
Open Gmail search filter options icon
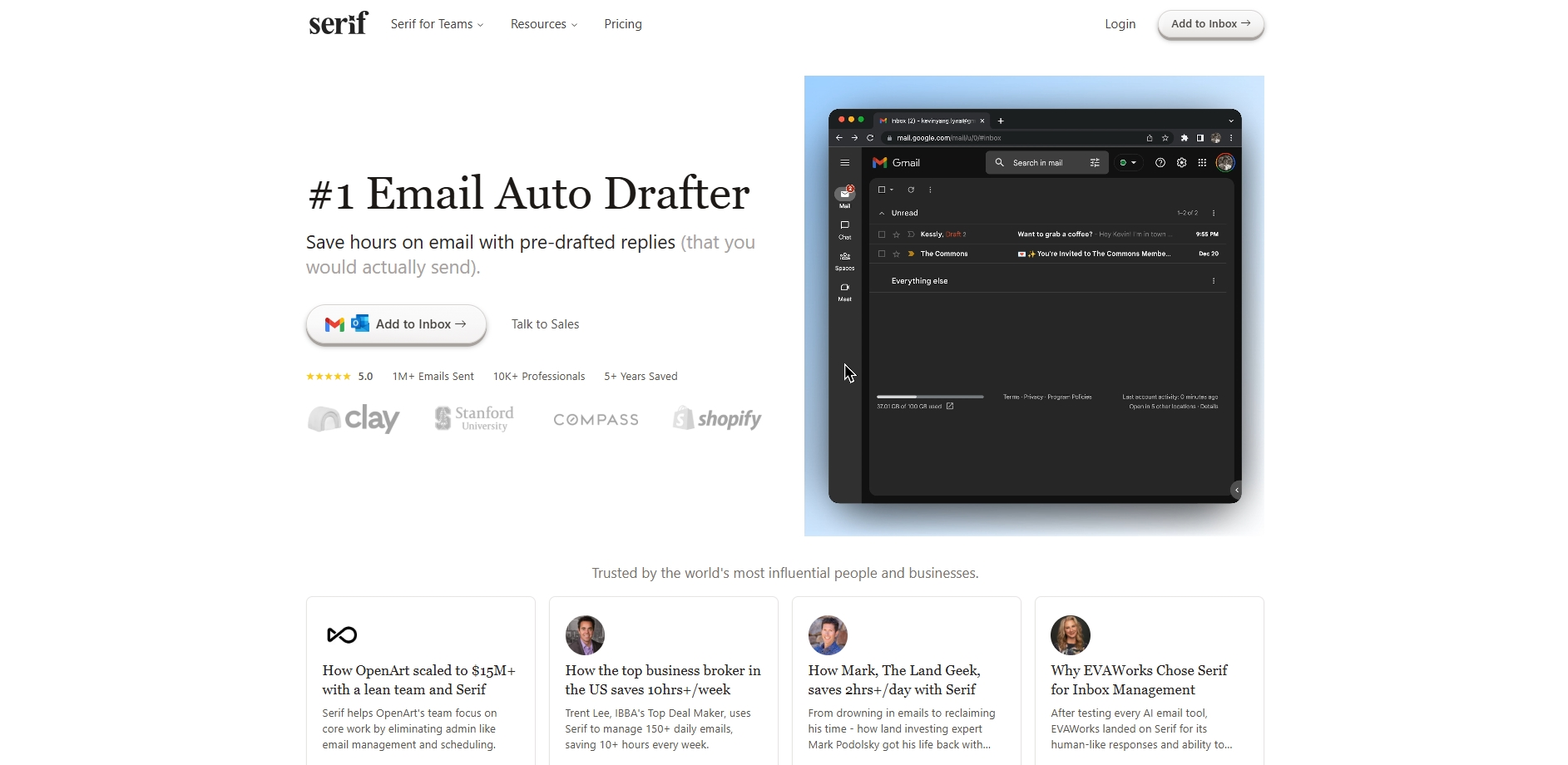click(x=1095, y=163)
